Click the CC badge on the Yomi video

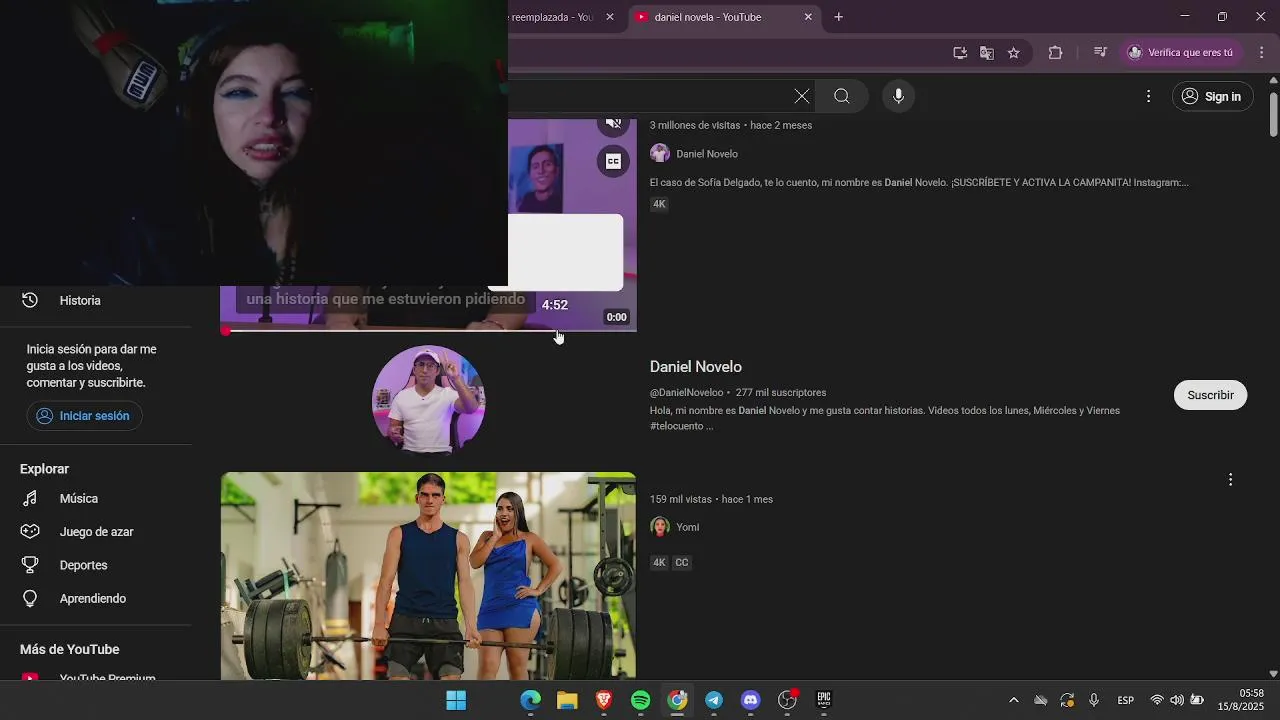tap(682, 563)
